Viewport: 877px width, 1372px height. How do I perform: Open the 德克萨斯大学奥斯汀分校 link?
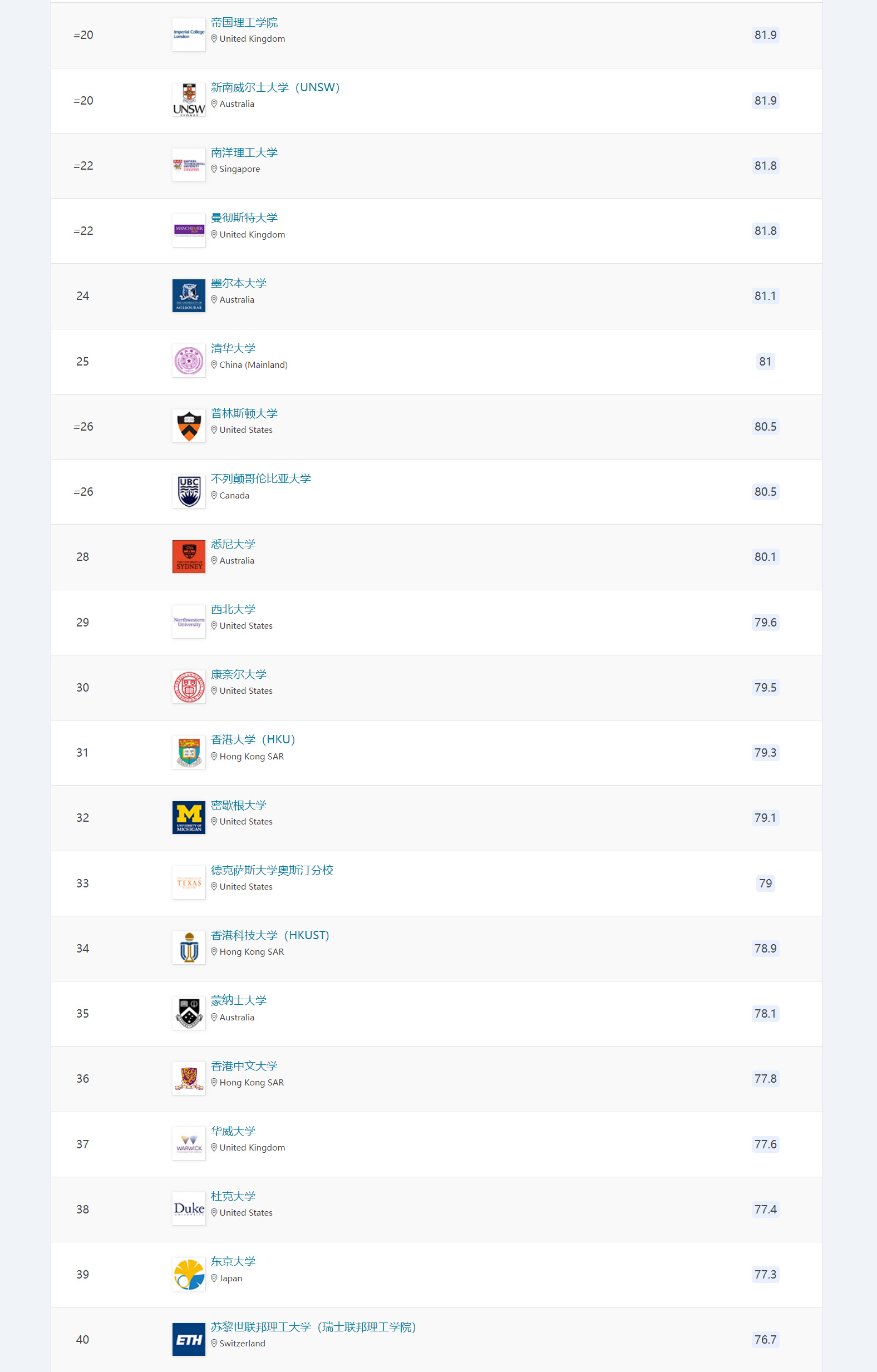(x=272, y=870)
